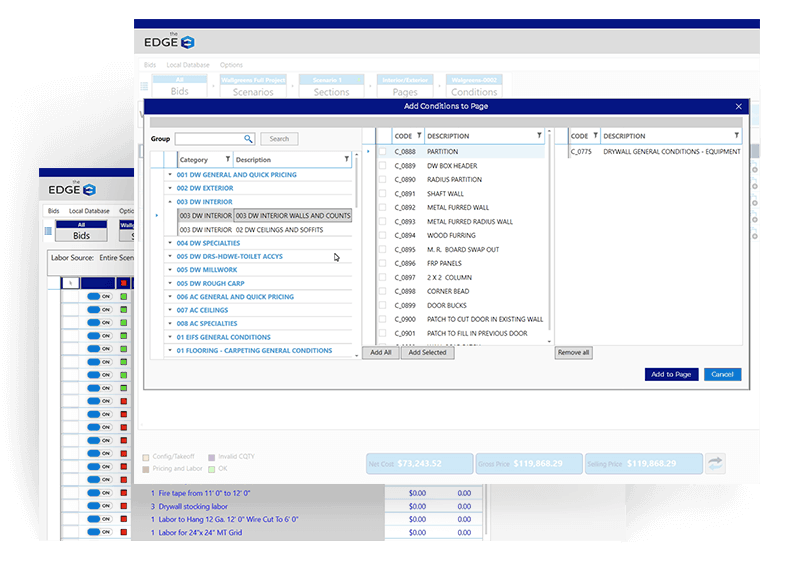The image size is (800, 562).
Task: Click the Remove all button
Action: click(573, 352)
